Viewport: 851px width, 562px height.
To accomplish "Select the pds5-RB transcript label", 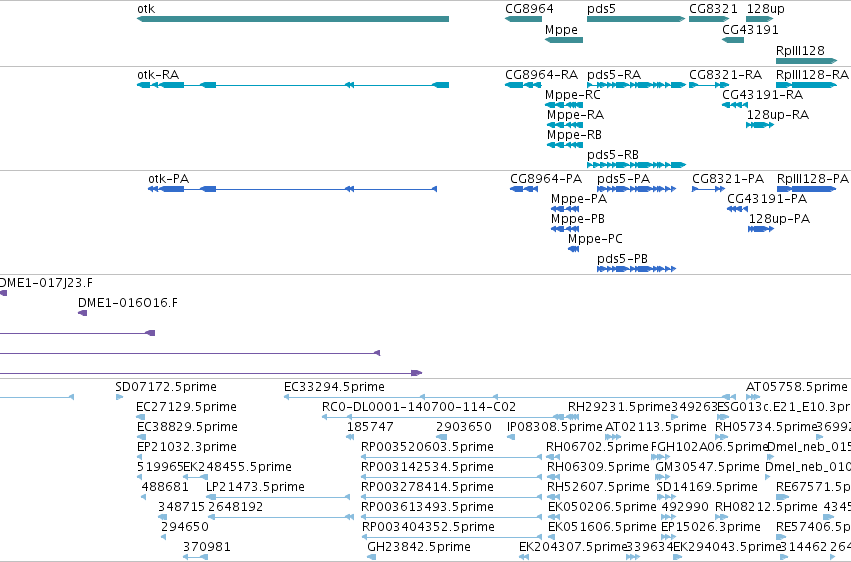I will point(613,155).
